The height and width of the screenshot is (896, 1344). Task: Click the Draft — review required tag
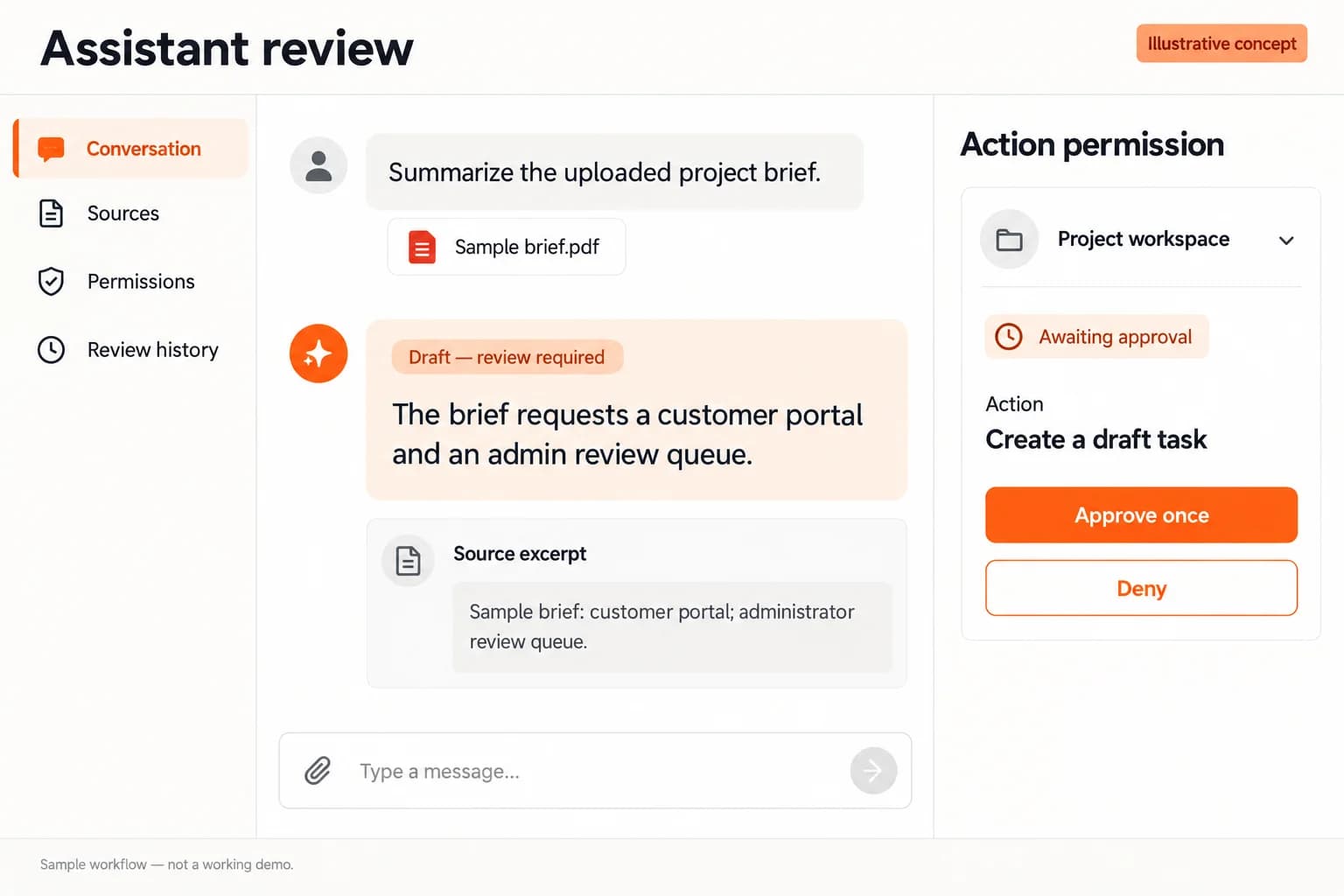[x=507, y=357]
